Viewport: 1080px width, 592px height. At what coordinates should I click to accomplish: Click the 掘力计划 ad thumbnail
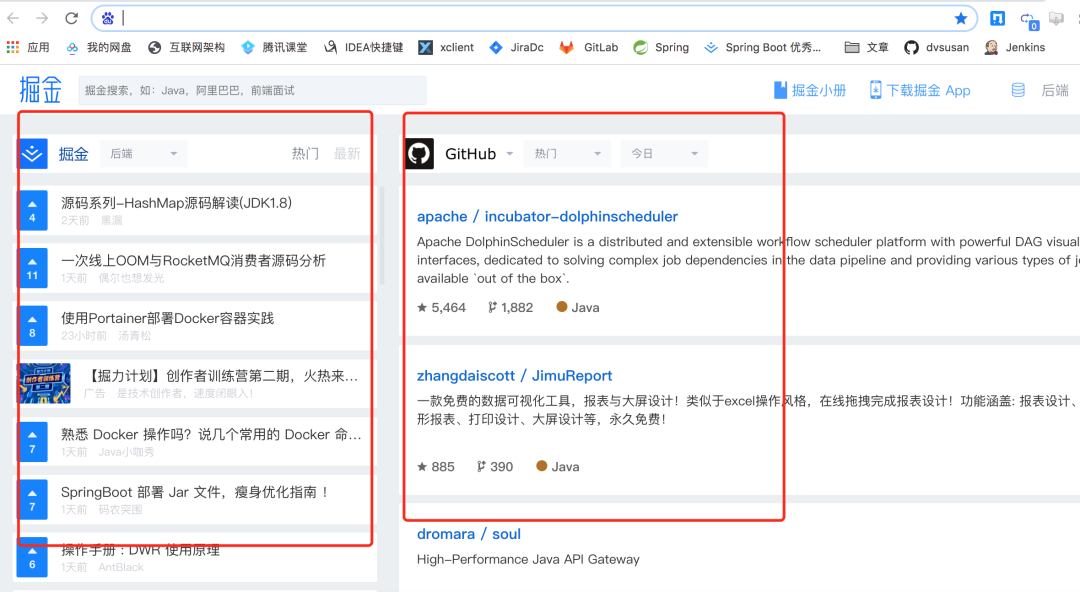(x=45, y=383)
